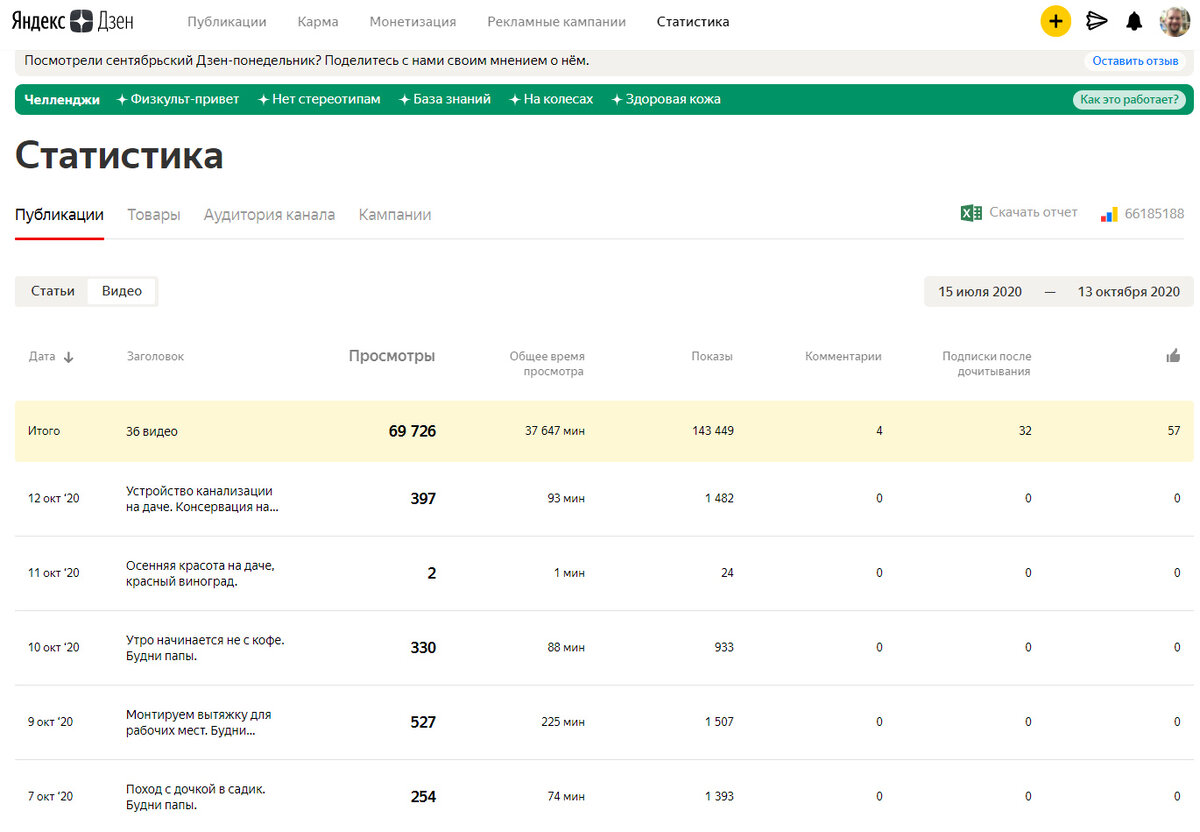This screenshot has height=832, width=1200.
Task: Click the Оставить отзыв button
Action: (1135, 61)
